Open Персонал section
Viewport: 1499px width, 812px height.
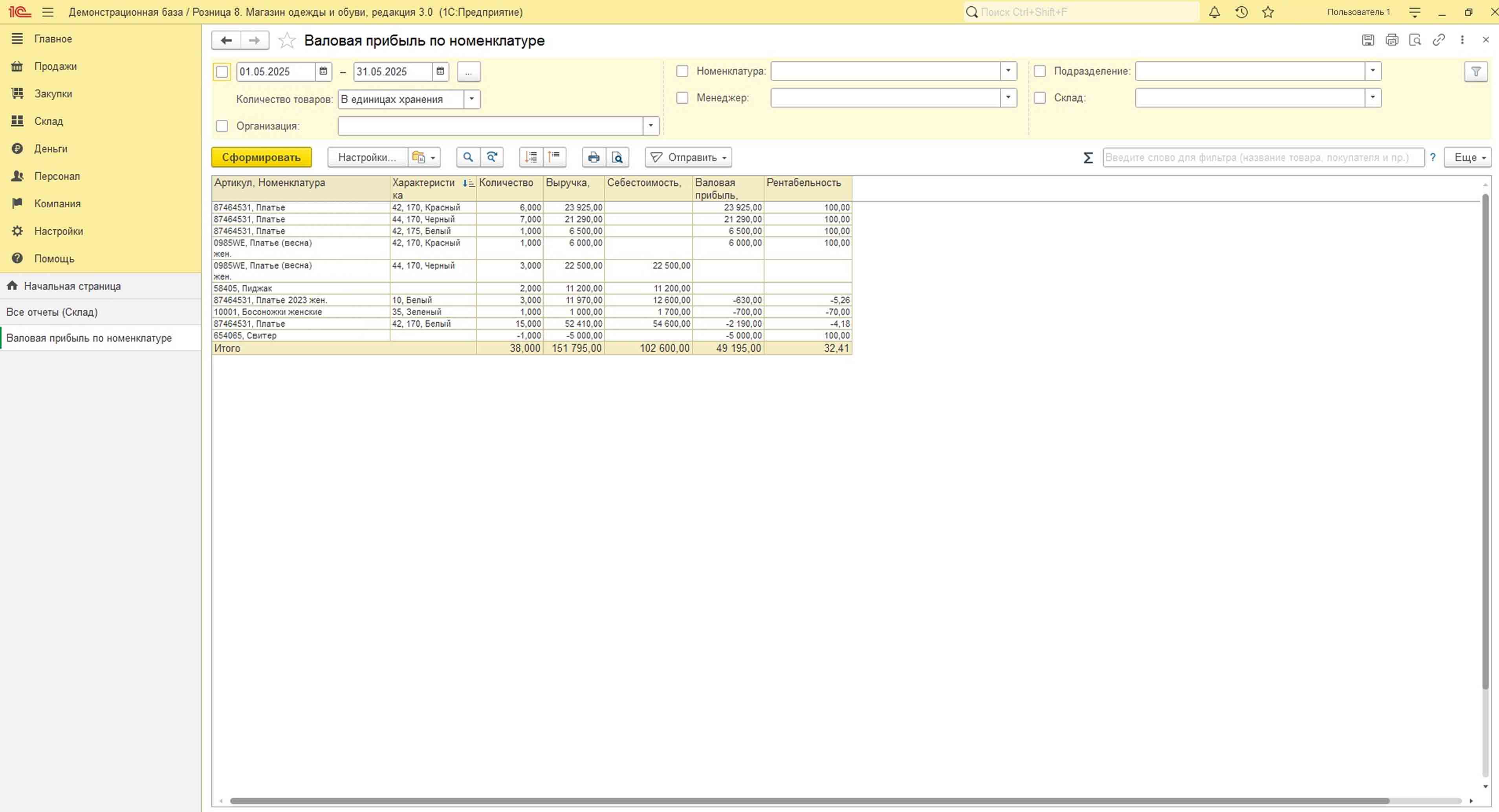(100, 176)
